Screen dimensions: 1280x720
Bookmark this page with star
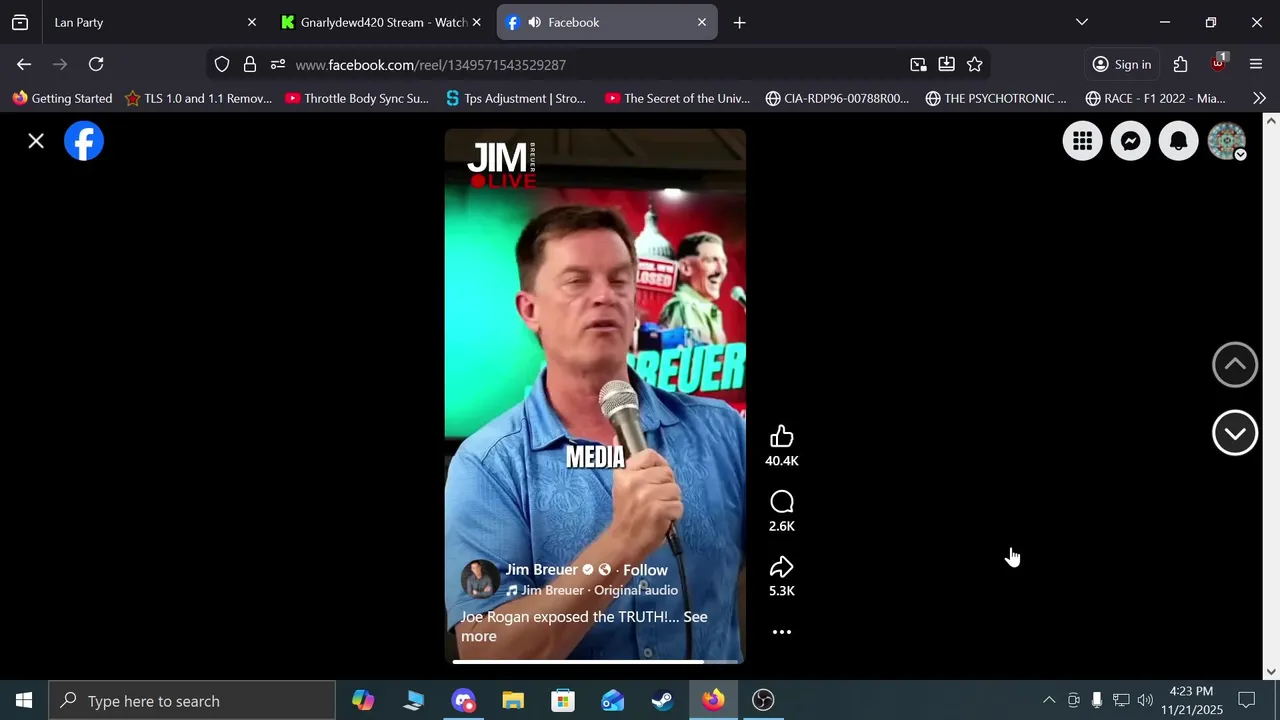[x=975, y=64]
